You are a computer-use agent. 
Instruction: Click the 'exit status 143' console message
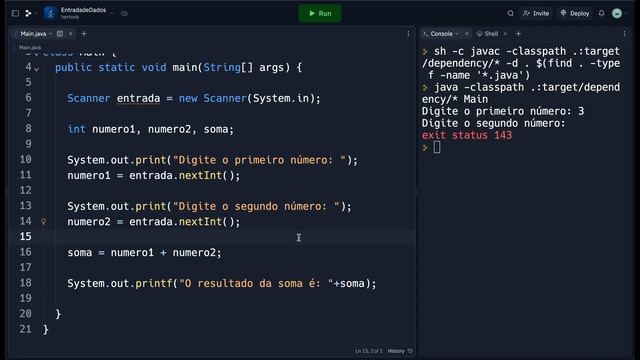click(x=467, y=135)
